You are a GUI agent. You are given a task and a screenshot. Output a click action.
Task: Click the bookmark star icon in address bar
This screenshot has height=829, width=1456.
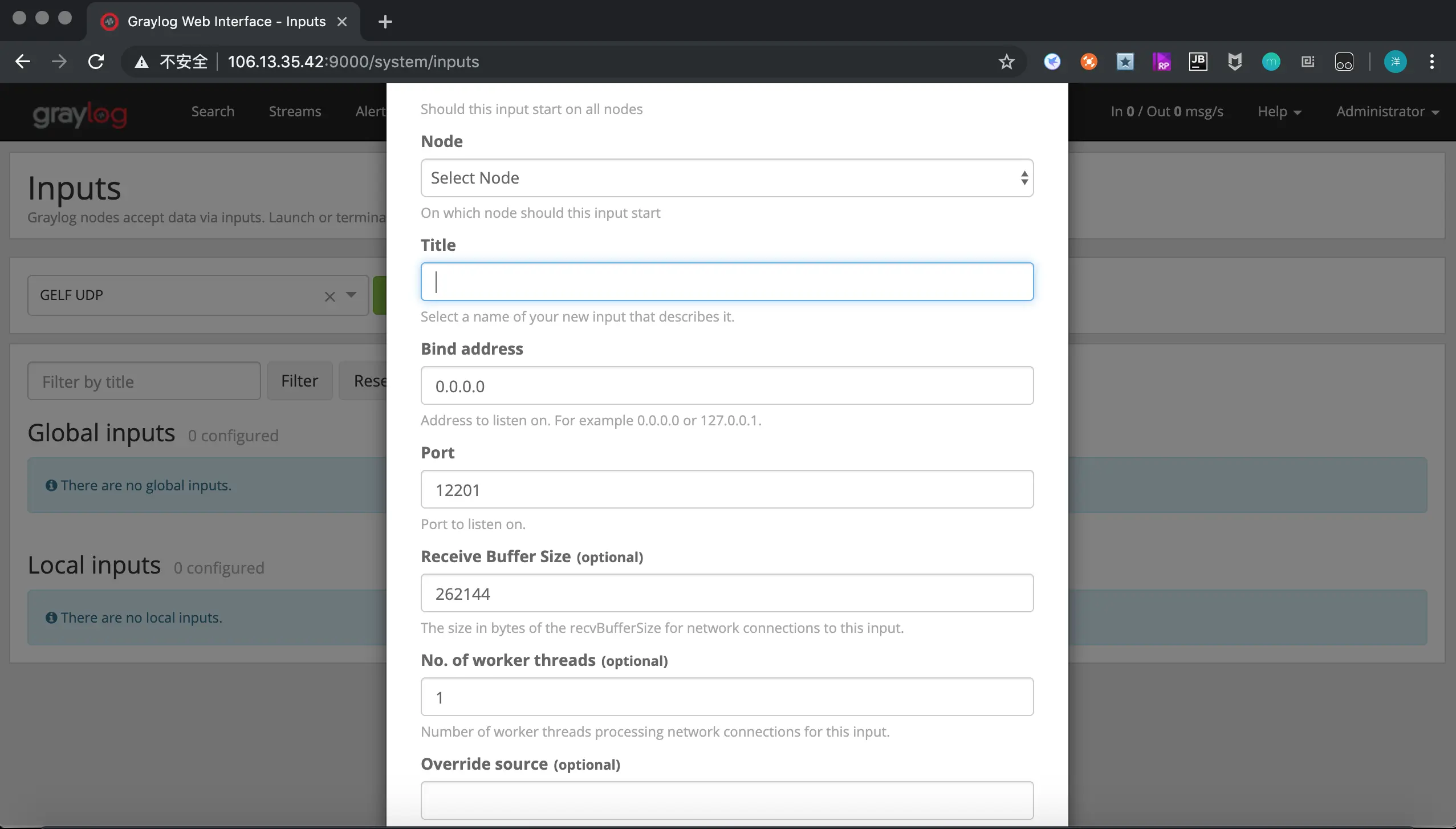[1006, 62]
